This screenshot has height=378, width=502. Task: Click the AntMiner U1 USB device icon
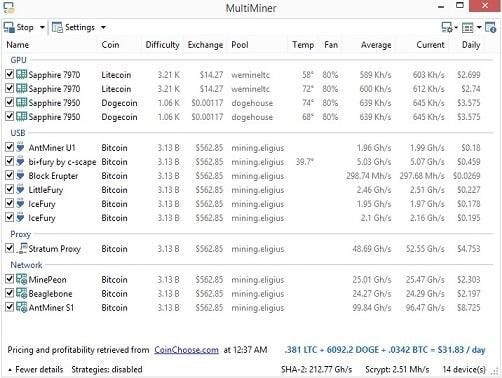point(21,147)
